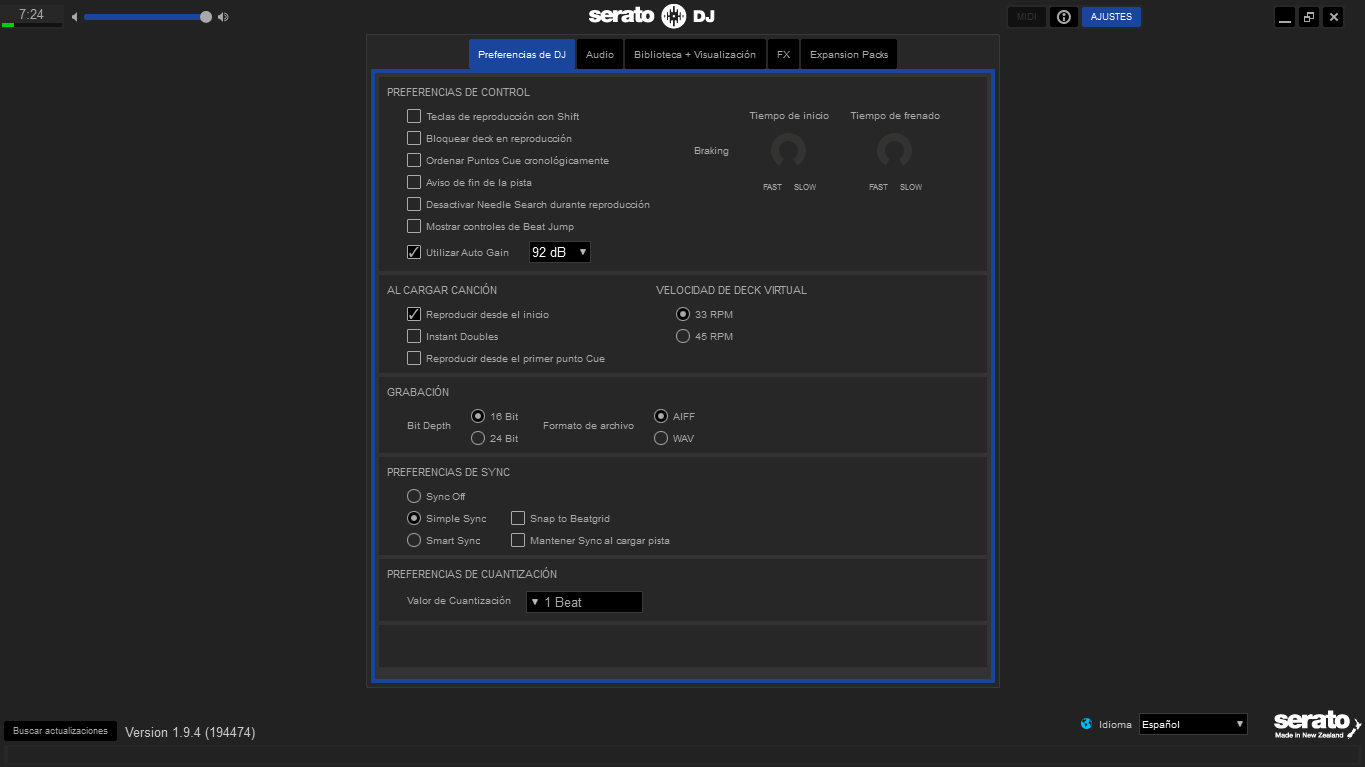Select WAV file format

[x=661, y=438]
